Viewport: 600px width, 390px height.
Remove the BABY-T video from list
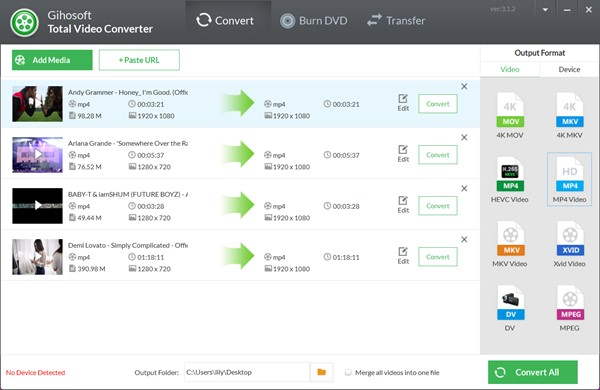click(464, 188)
